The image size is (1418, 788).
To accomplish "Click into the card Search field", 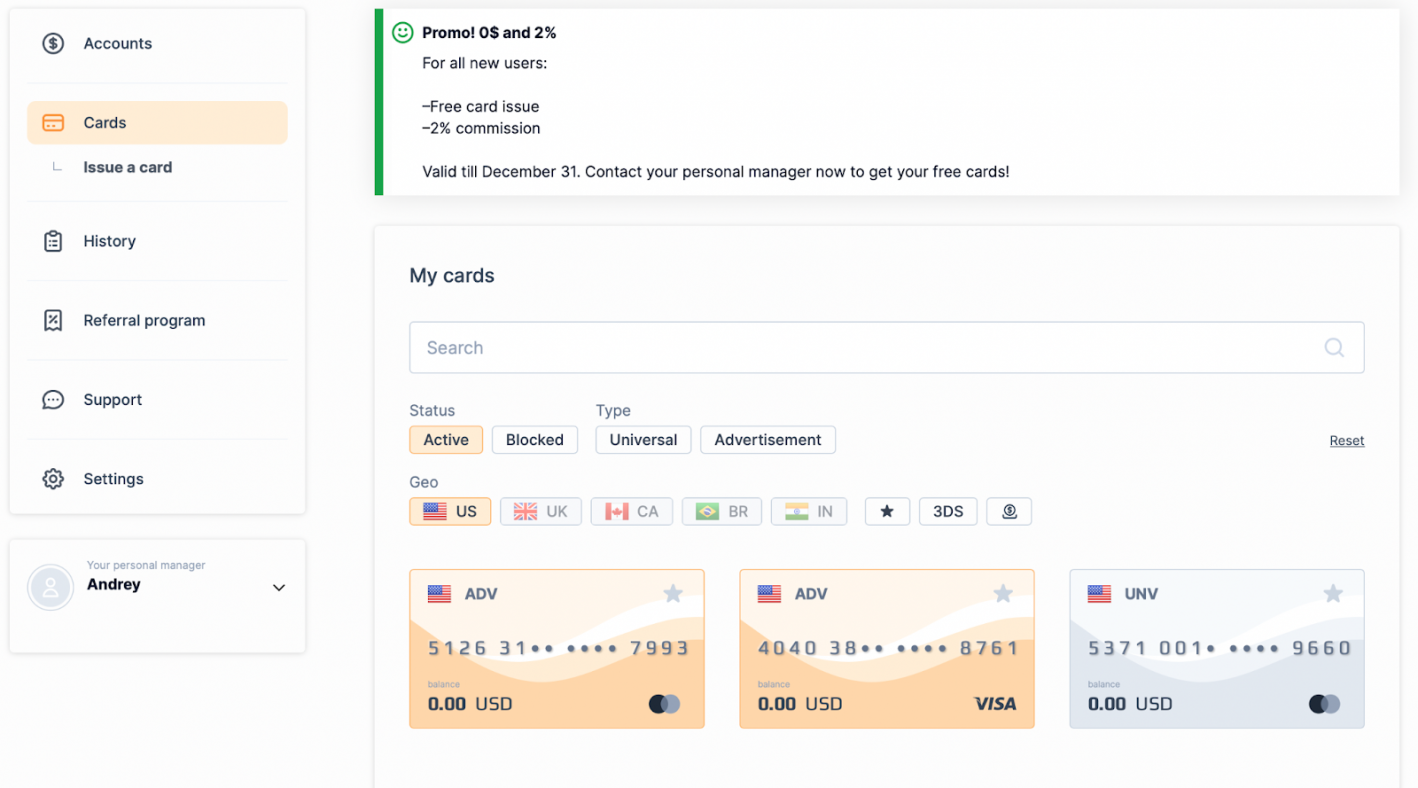I will tap(887, 348).
